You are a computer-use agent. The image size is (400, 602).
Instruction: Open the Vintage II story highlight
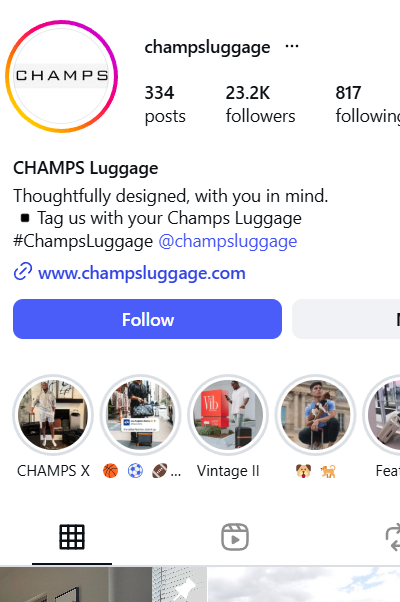228,415
